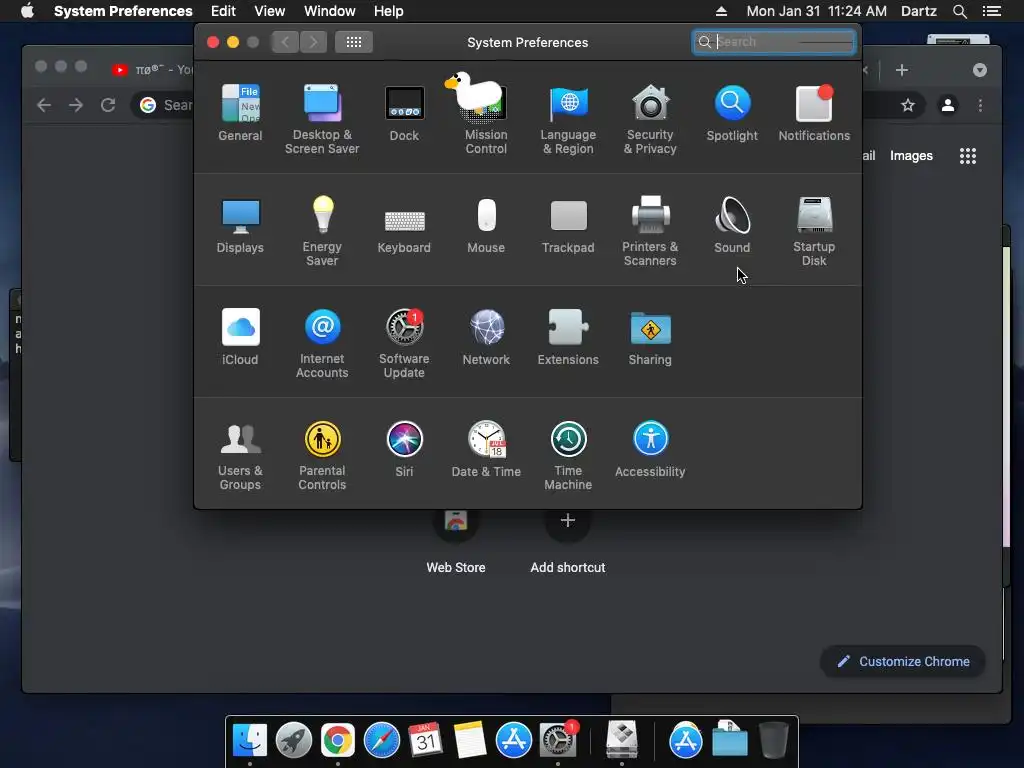Open Chrome's tab search dropdown arrow

pos(980,70)
